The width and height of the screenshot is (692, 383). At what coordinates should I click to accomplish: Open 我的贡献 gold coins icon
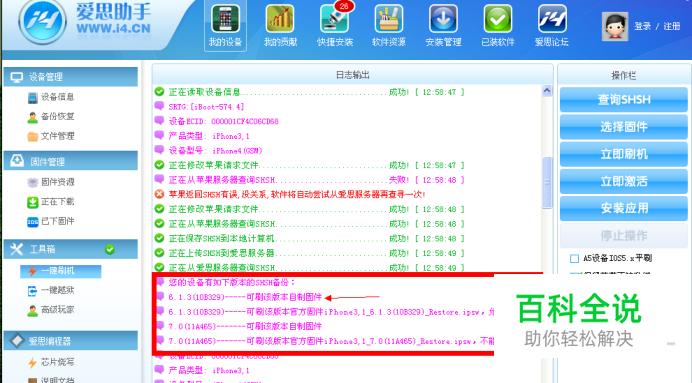[280, 26]
